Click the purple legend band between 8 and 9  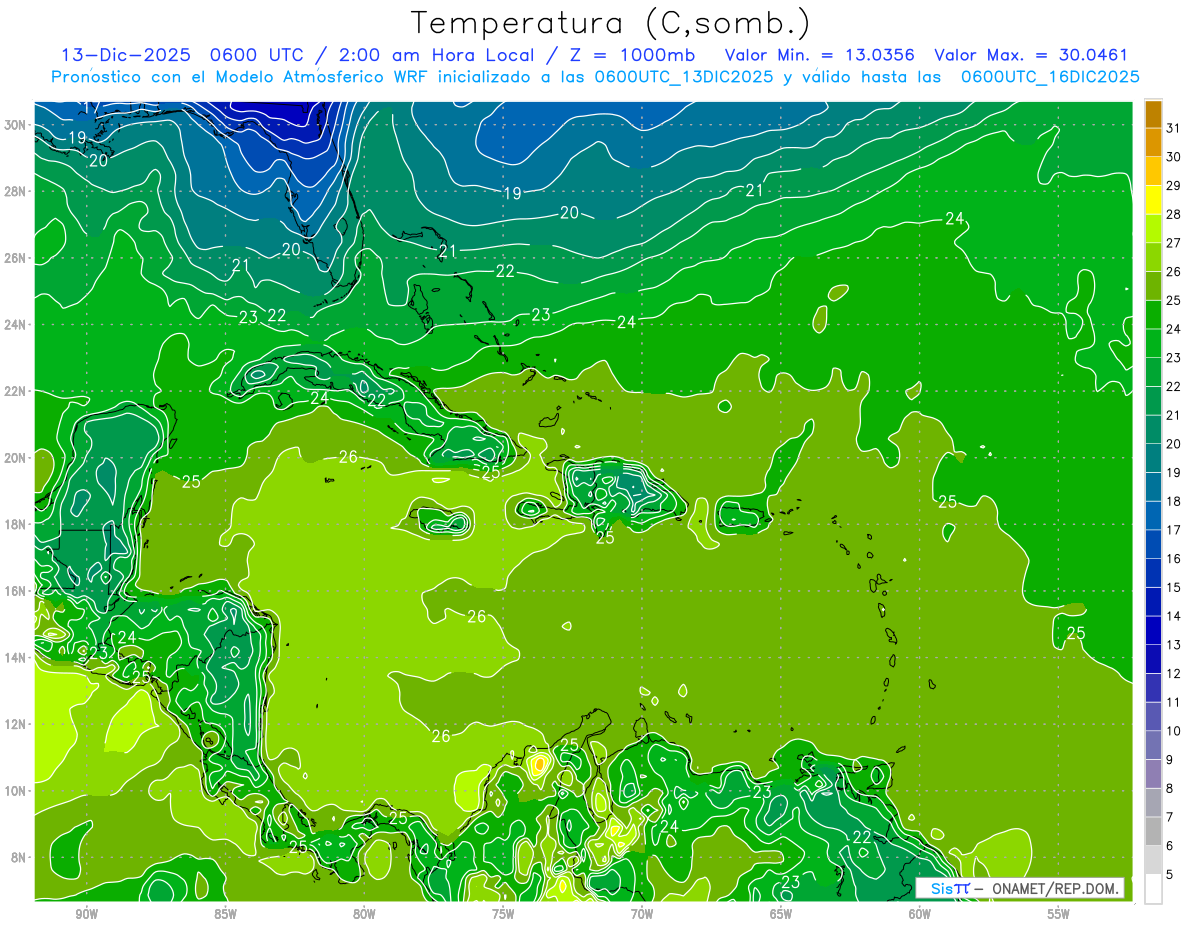tap(1153, 773)
